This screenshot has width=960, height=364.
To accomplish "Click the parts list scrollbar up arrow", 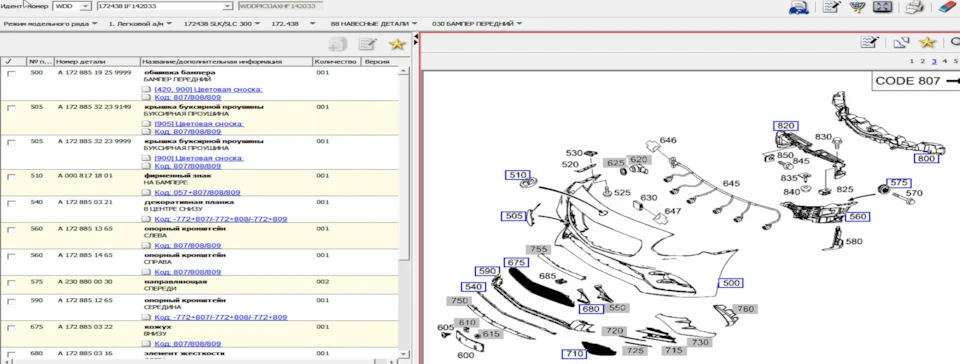I will tap(403, 71).
